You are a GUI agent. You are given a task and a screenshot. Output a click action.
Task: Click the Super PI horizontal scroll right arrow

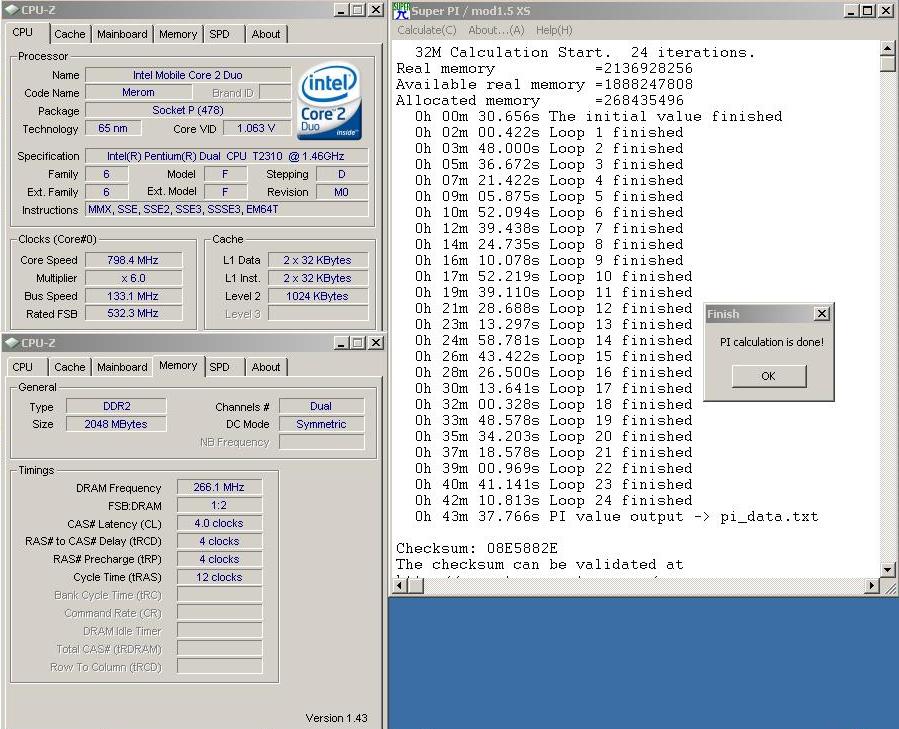(x=872, y=586)
